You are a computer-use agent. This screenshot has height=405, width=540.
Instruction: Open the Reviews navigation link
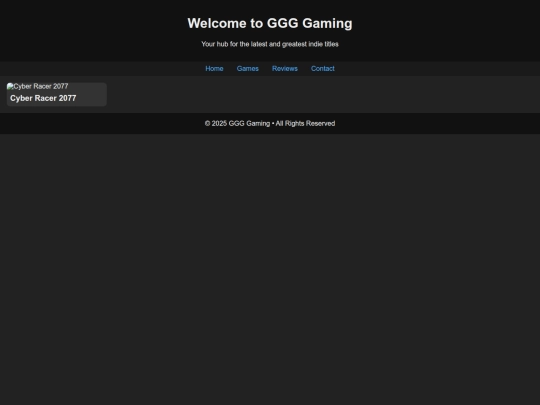pos(284,69)
